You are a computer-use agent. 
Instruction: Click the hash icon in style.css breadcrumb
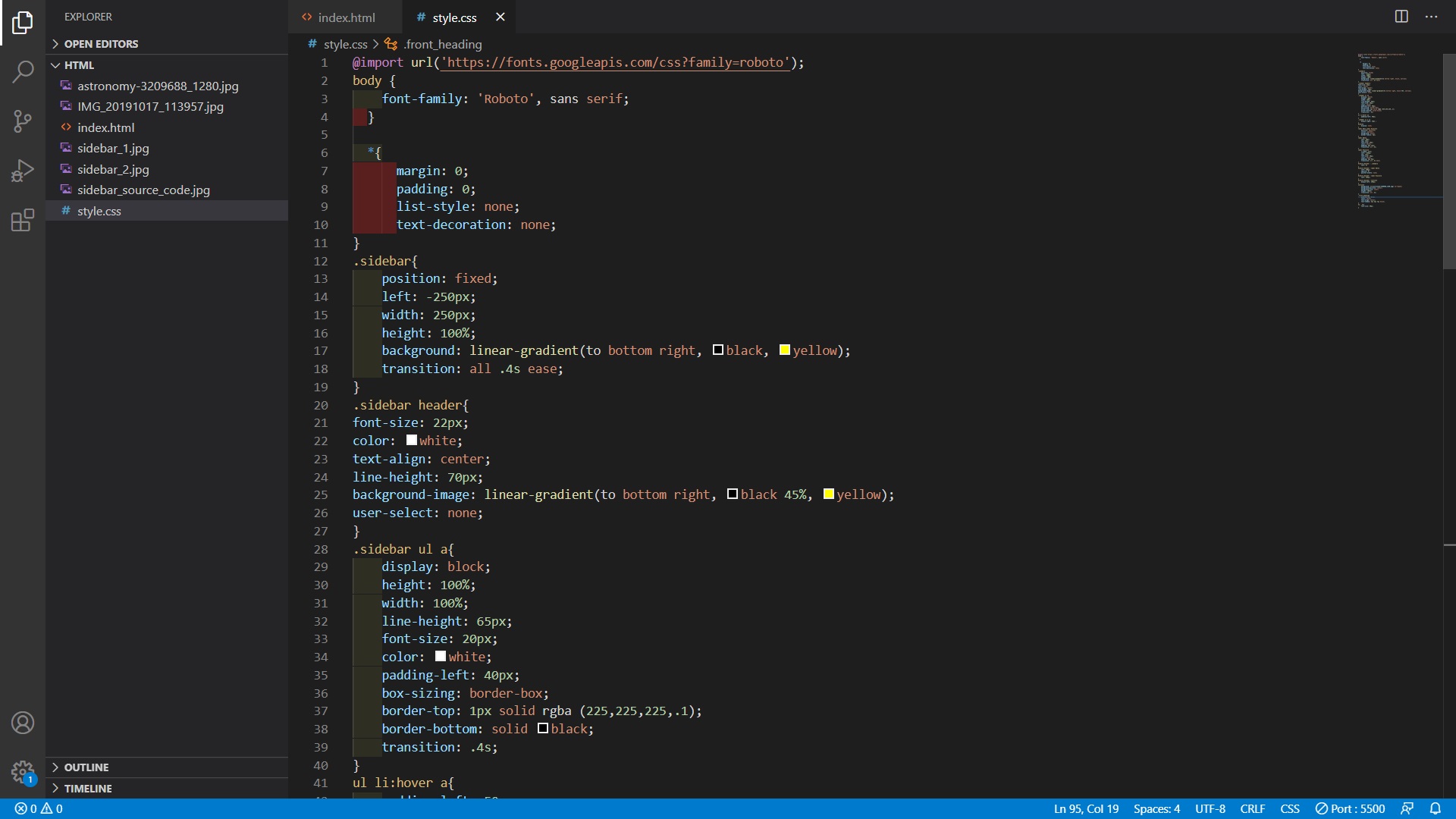click(312, 44)
